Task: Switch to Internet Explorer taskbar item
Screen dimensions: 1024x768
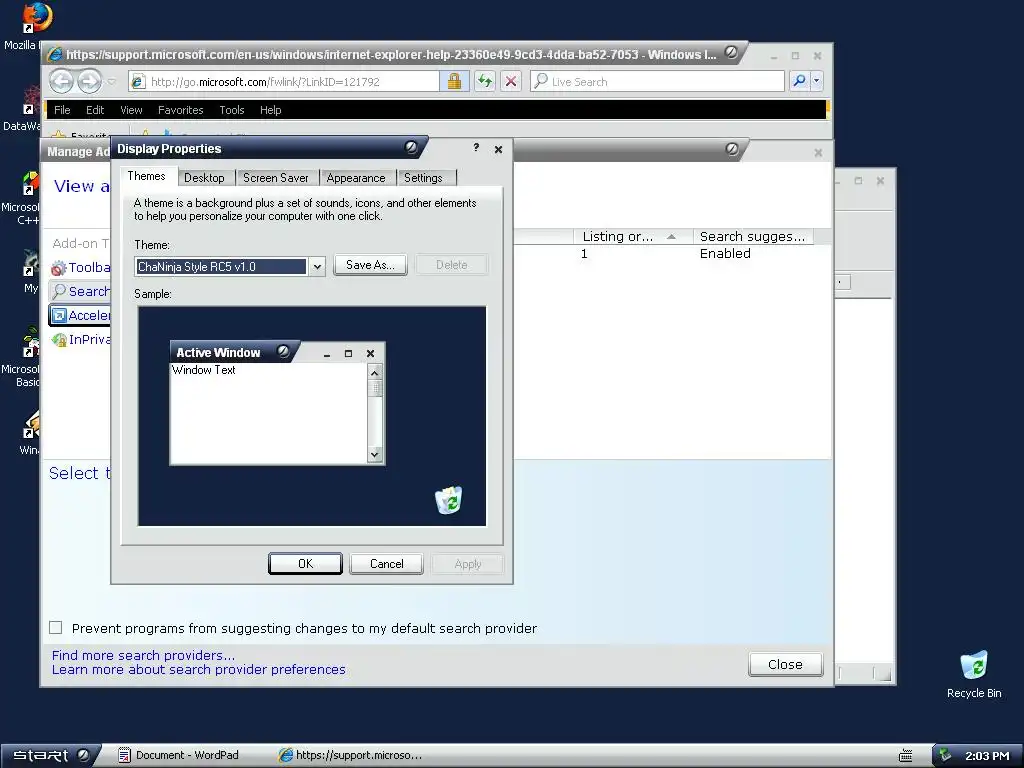Action: pyautogui.click(x=351, y=755)
